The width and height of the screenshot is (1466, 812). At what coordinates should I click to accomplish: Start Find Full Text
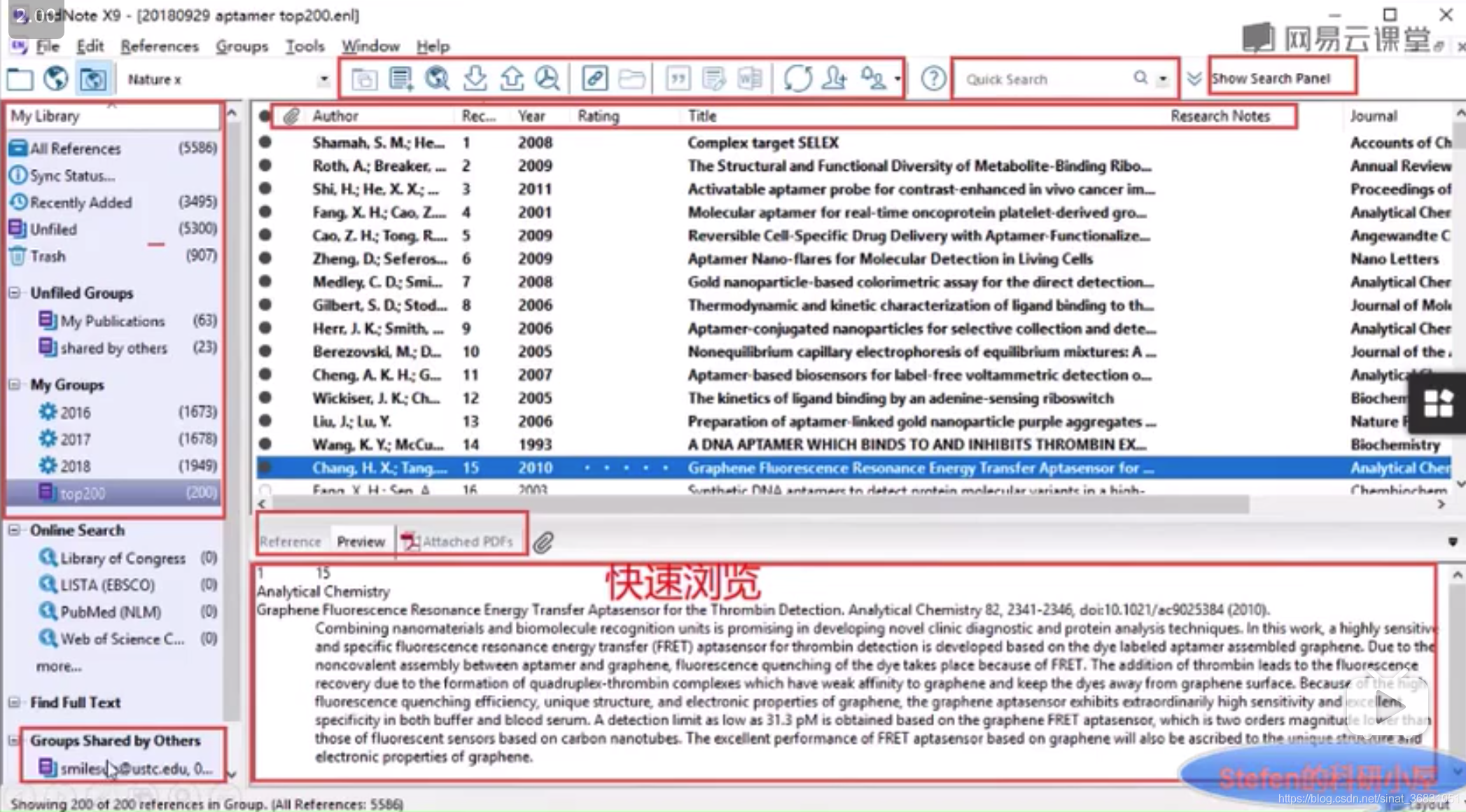coord(547,78)
